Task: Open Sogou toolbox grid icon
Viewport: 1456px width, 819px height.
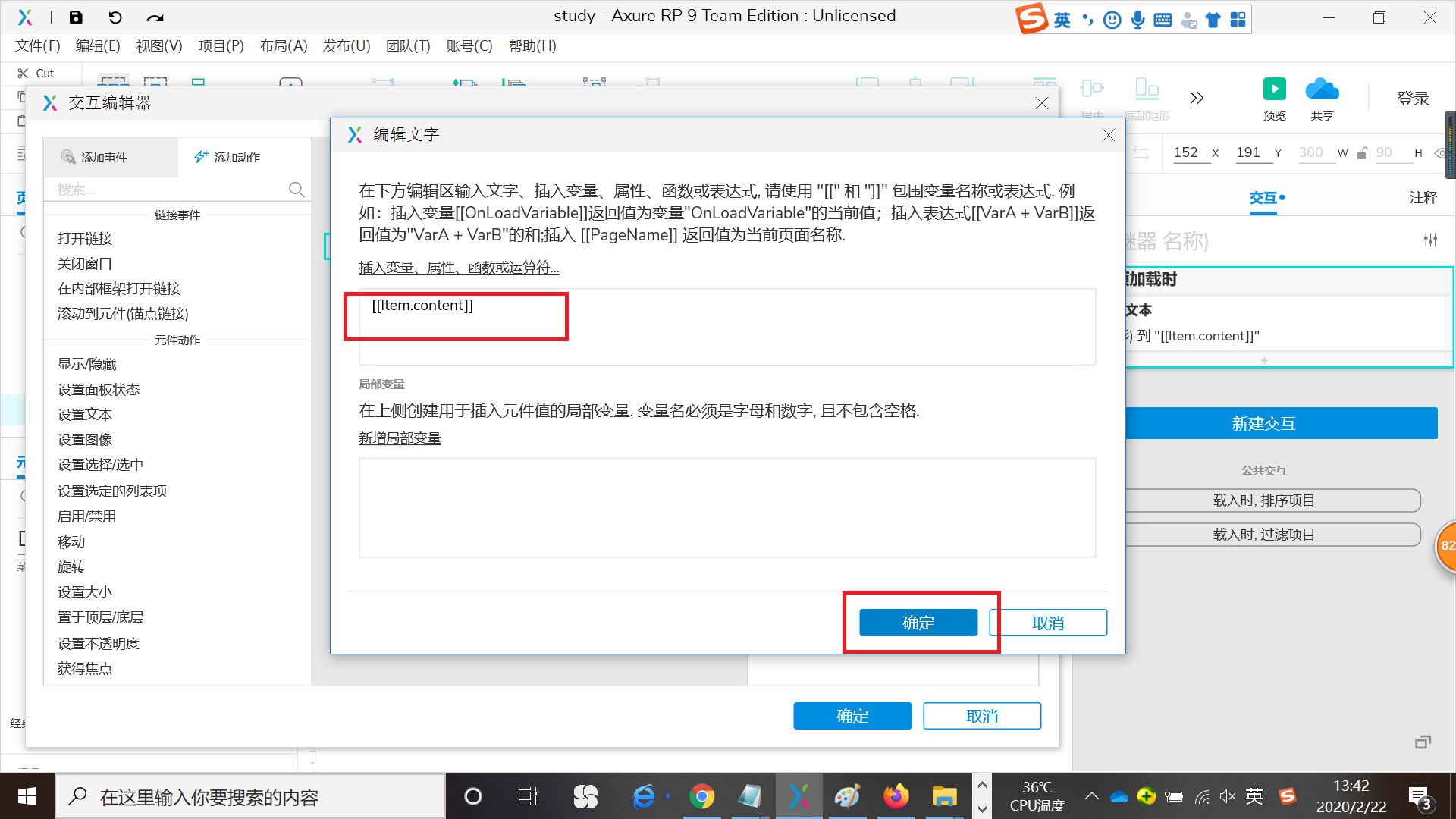Action: coord(1238,20)
